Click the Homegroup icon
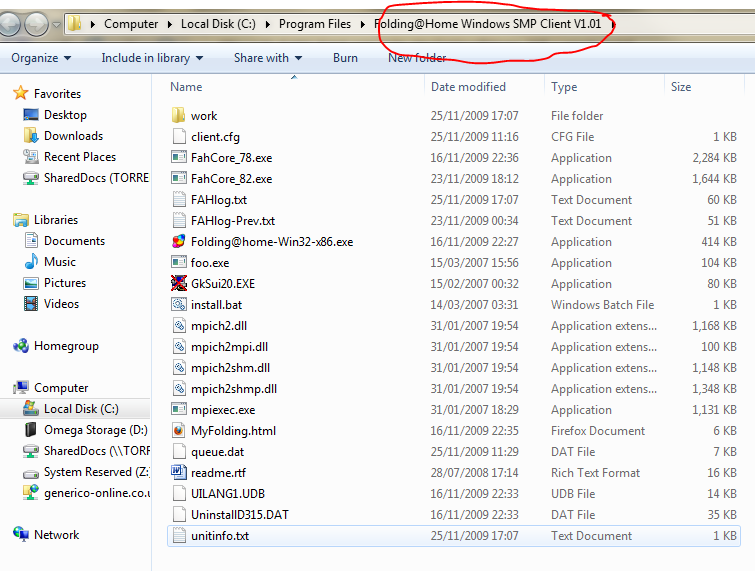The height and width of the screenshot is (571, 755). [21, 346]
